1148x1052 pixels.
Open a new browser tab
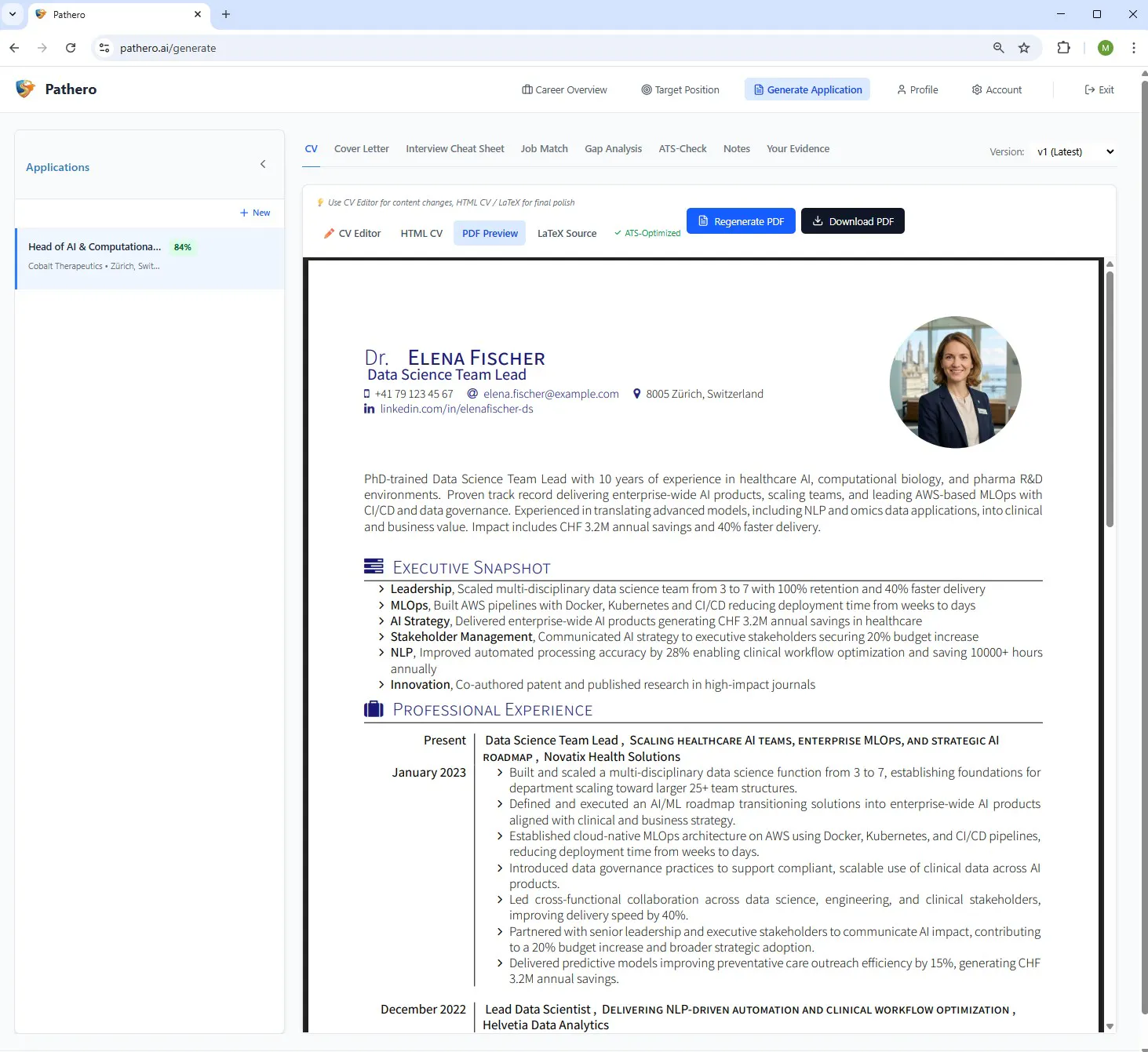pyautogui.click(x=226, y=14)
